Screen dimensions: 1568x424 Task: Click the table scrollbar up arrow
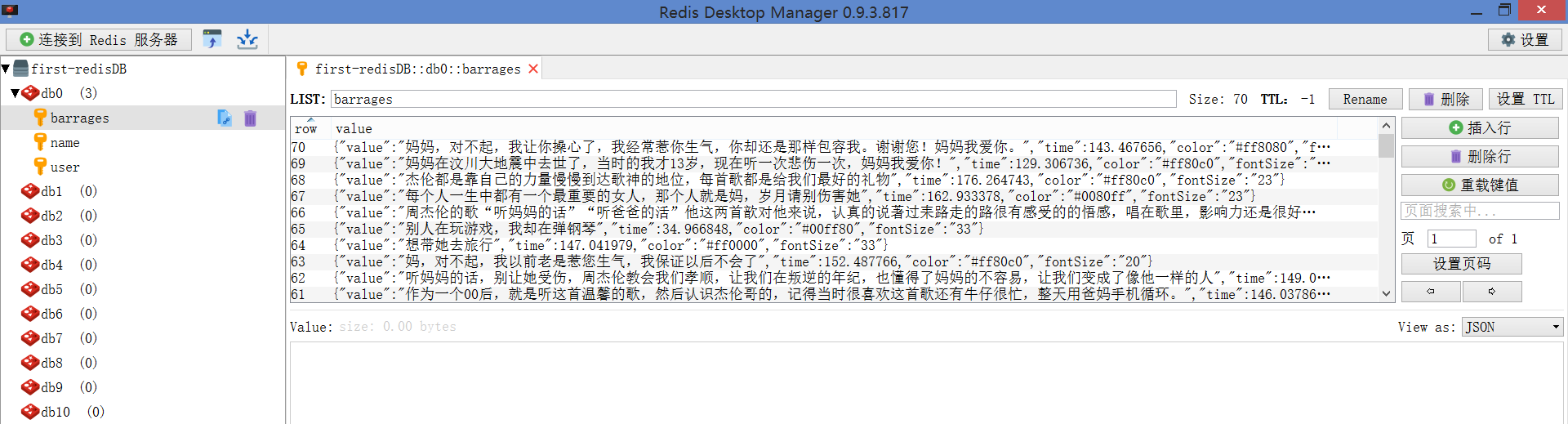coord(1386,125)
